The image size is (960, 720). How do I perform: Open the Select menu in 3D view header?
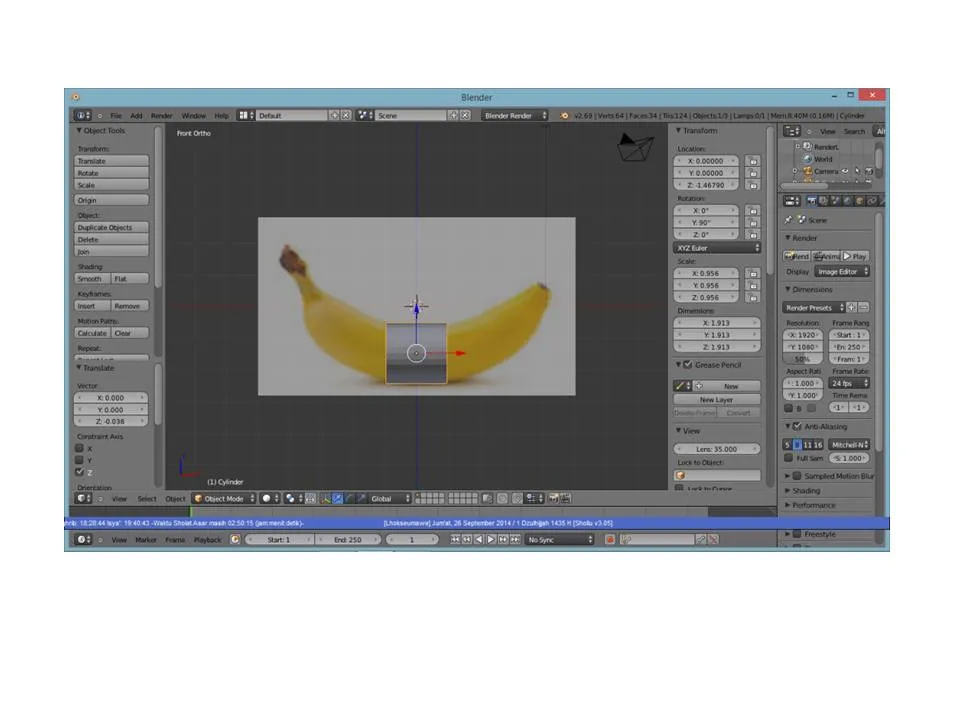tap(147, 498)
